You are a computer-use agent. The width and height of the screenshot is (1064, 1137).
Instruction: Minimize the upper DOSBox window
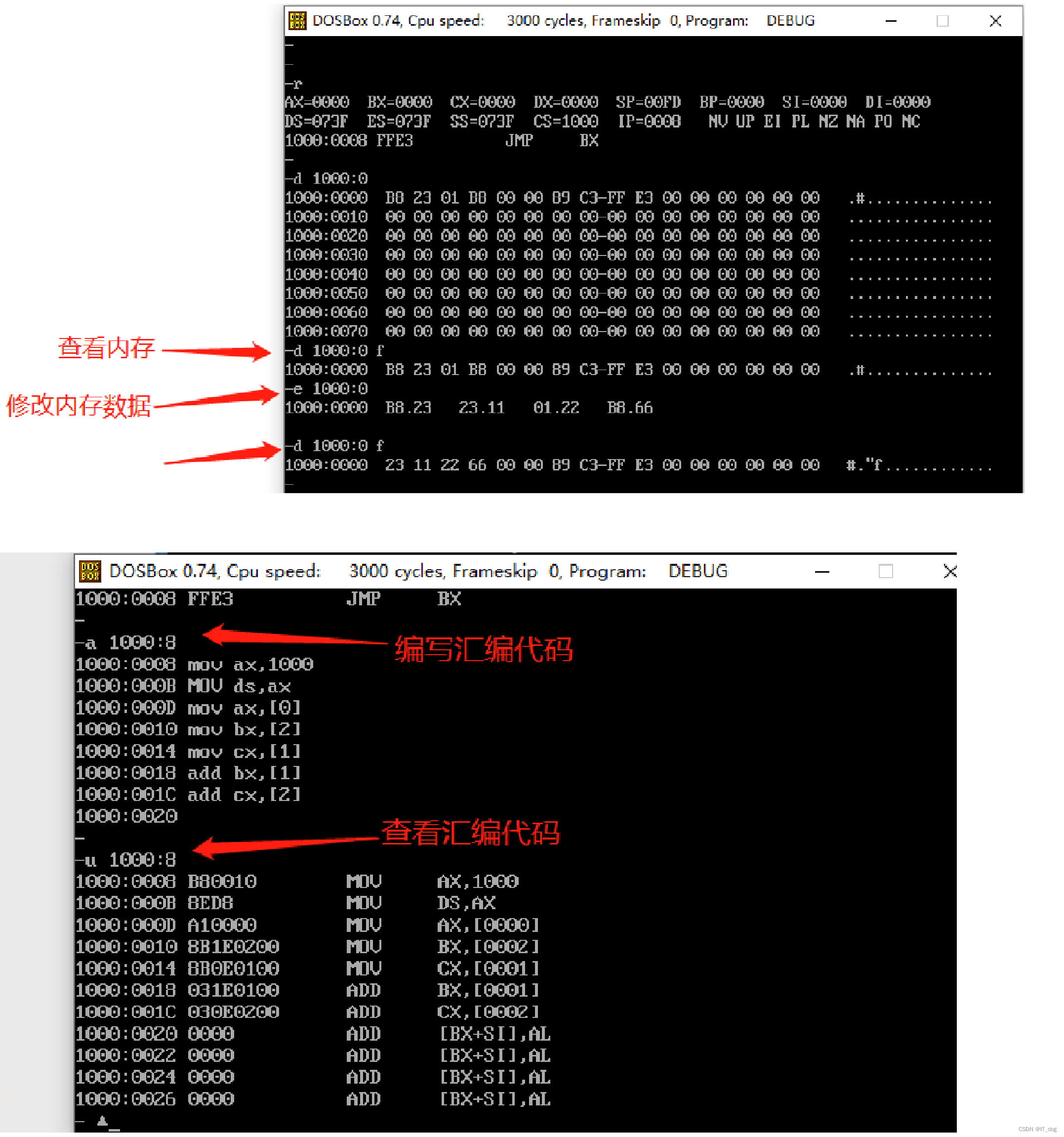(891, 21)
